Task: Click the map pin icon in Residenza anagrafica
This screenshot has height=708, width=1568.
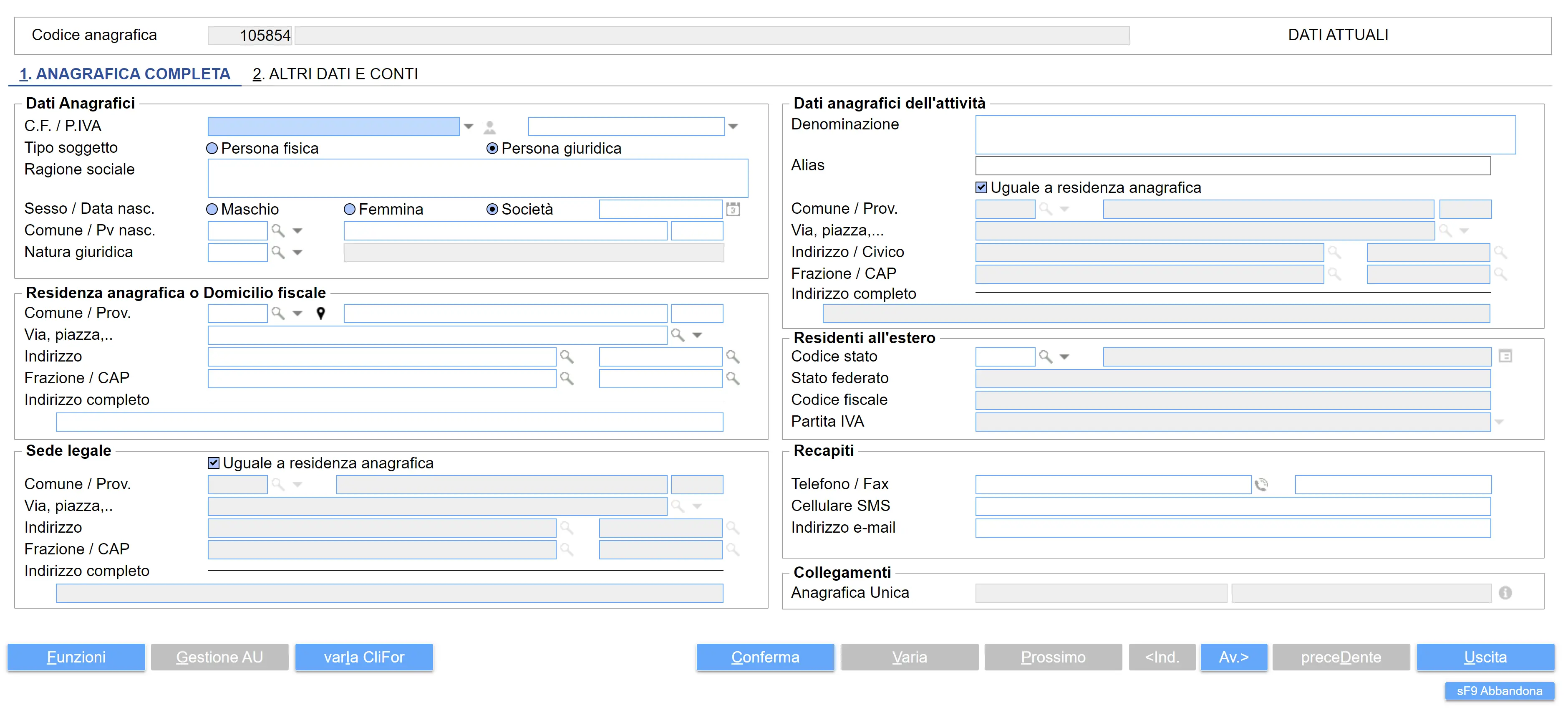Action: (x=321, y=314)
